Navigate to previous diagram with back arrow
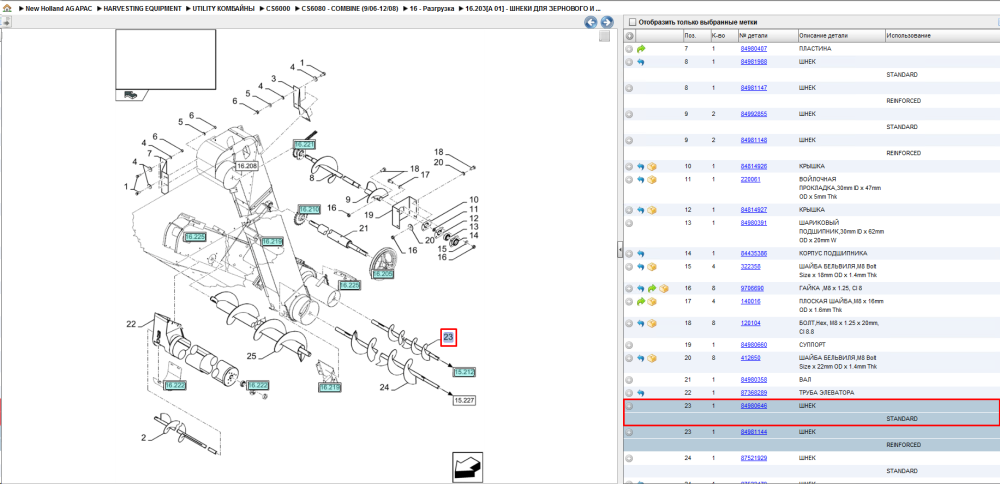The width and height of the screenshot is (1000, 484). 591,22
